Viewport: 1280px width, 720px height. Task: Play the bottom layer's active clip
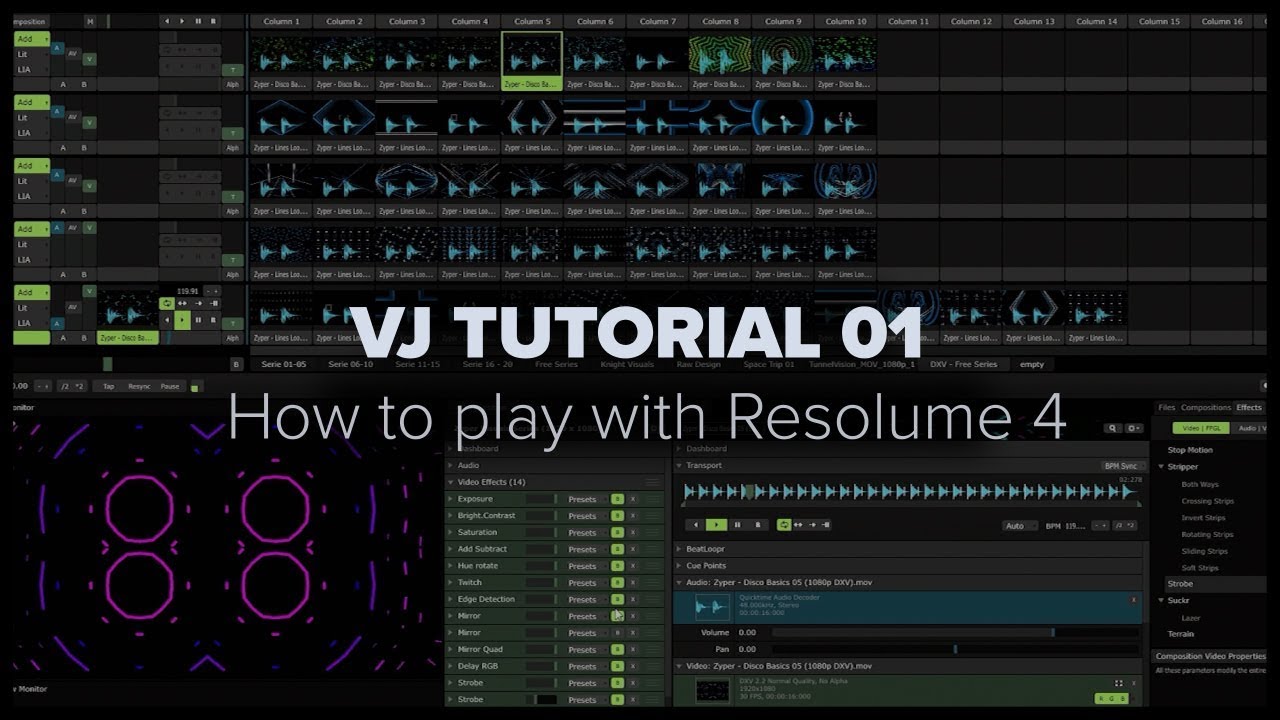tap(183, 320)
